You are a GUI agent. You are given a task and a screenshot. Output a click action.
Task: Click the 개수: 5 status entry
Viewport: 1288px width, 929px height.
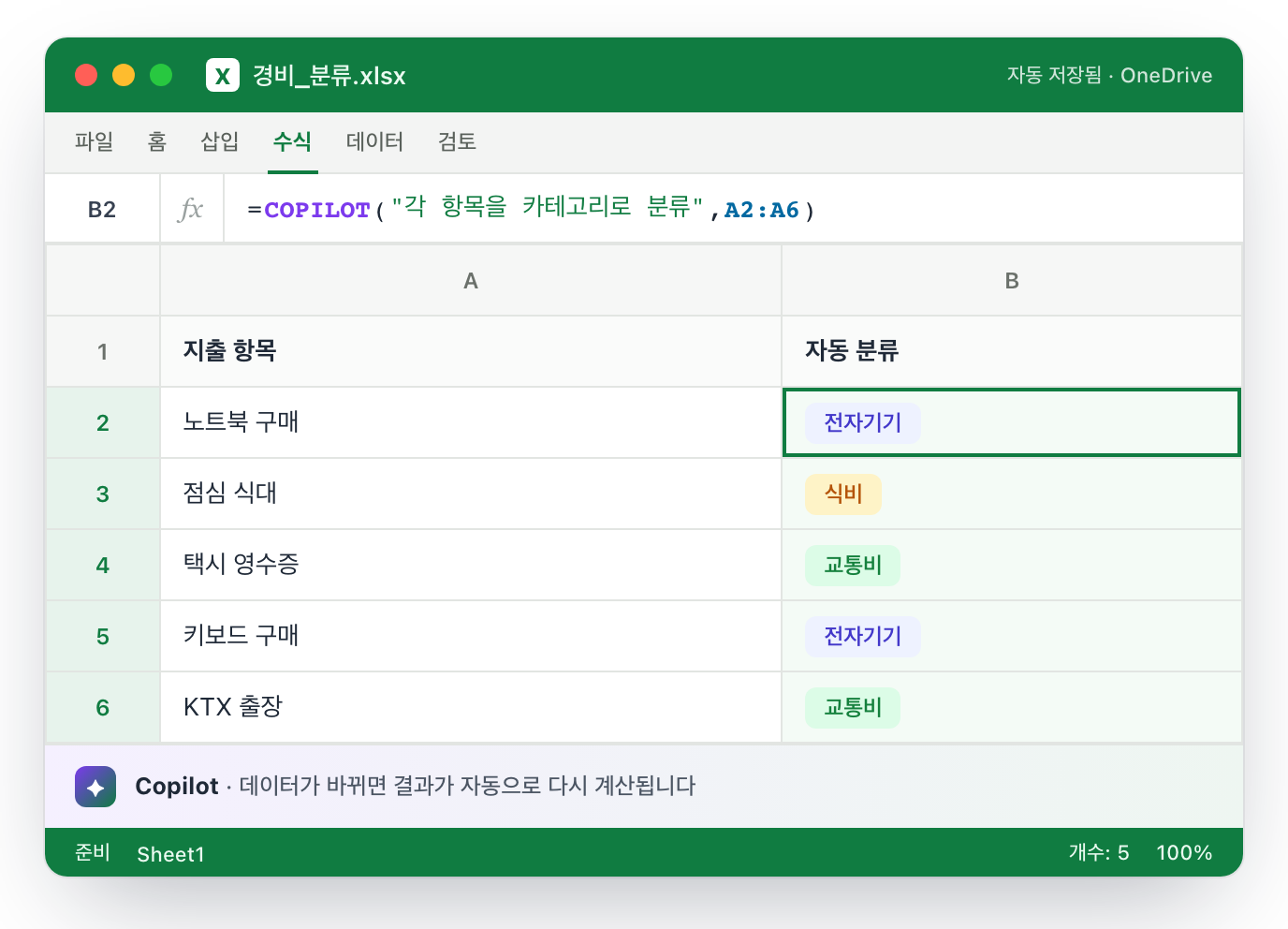tap(1099, 852)
